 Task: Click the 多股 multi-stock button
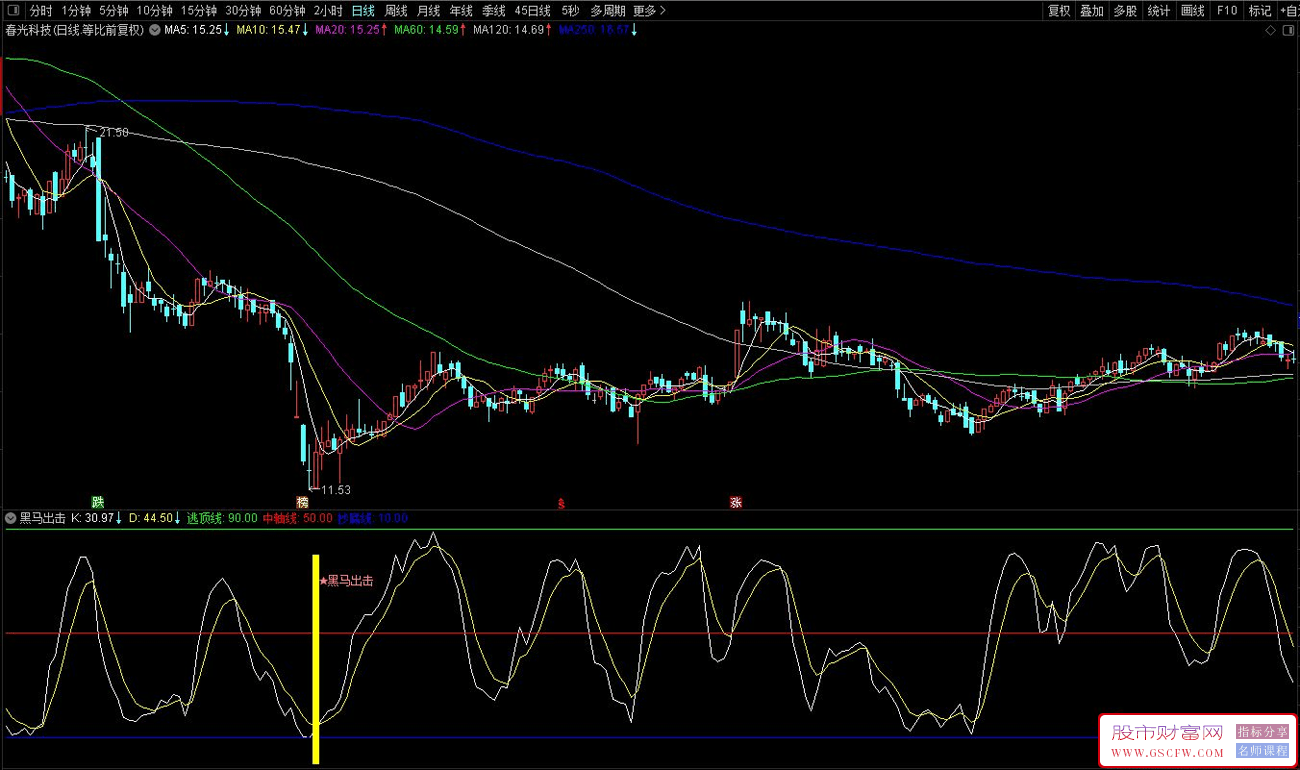coord(1125,11)
